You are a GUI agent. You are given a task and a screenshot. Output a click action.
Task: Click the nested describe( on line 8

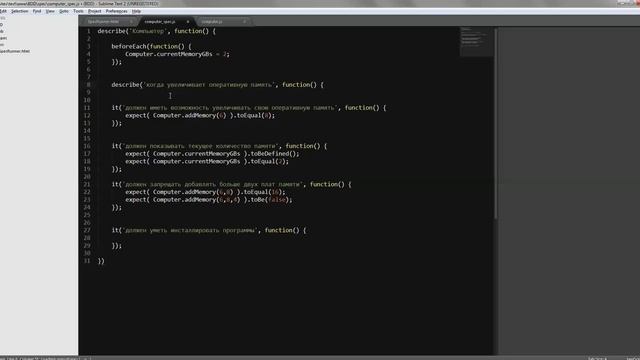click(x=218, y=85)
